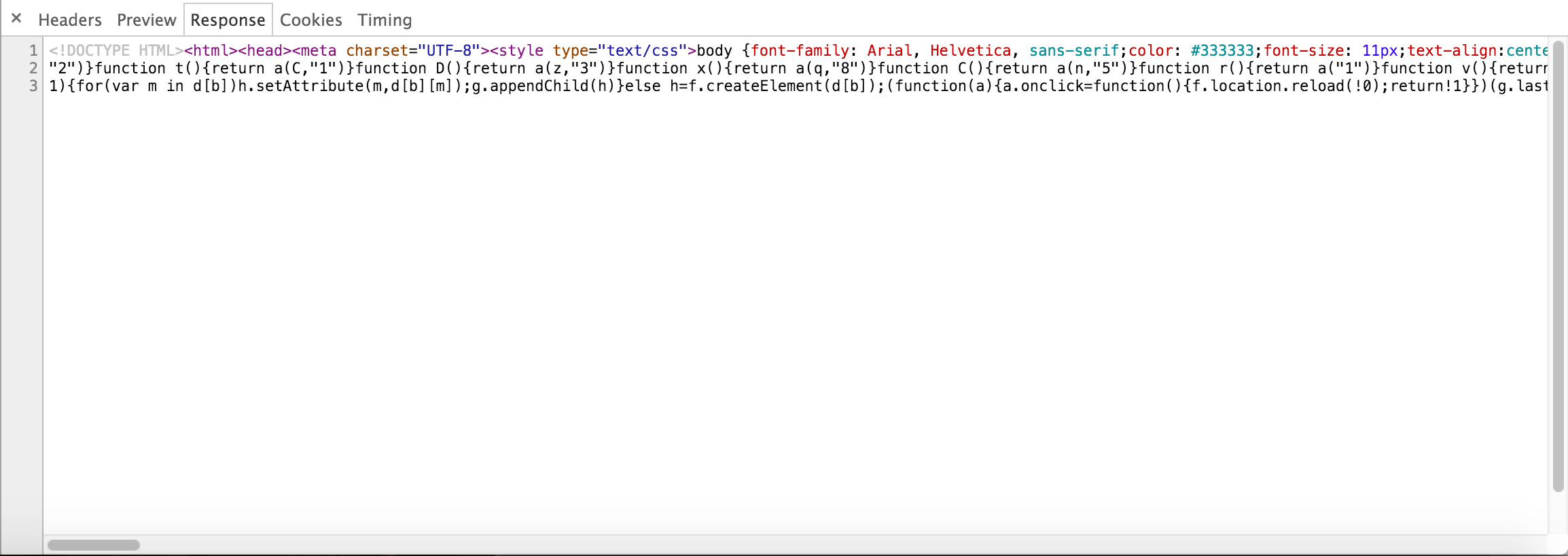Viewport: 1568px width, 556px height.
Task: Click the <!DOCTYPE HTML> text
Action: (116, 50)
